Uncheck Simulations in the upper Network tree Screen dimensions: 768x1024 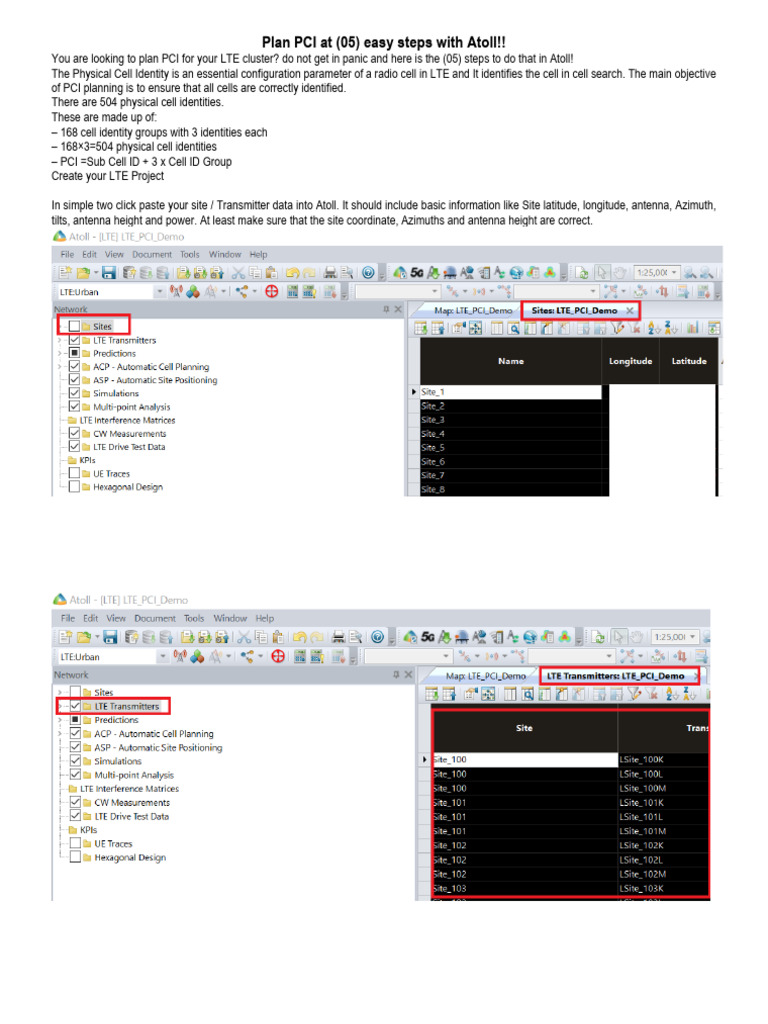tap(74, 392)
